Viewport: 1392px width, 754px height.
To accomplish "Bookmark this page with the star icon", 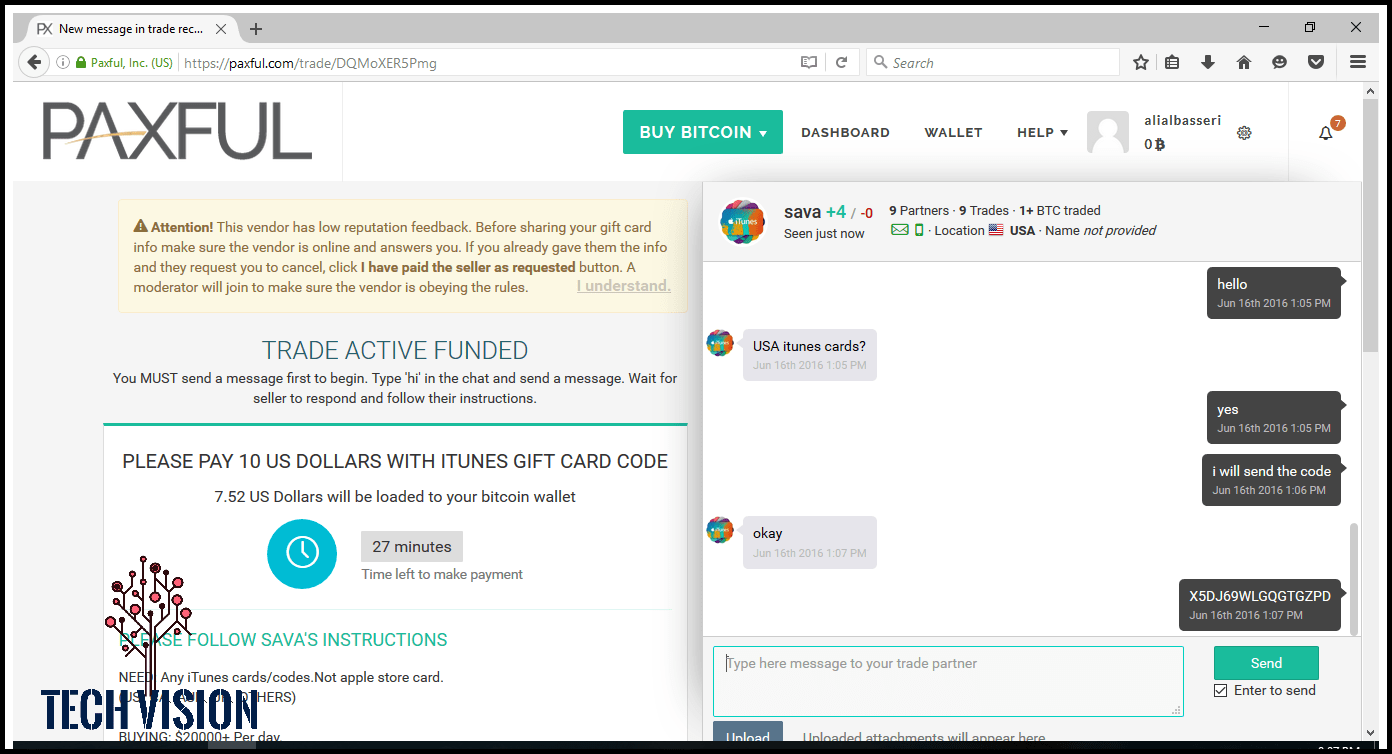I will click(1141, 62).
